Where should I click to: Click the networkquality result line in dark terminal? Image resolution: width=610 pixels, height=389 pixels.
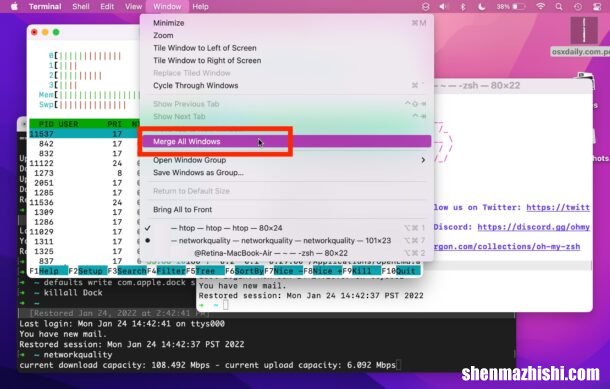tap(208, 365)
